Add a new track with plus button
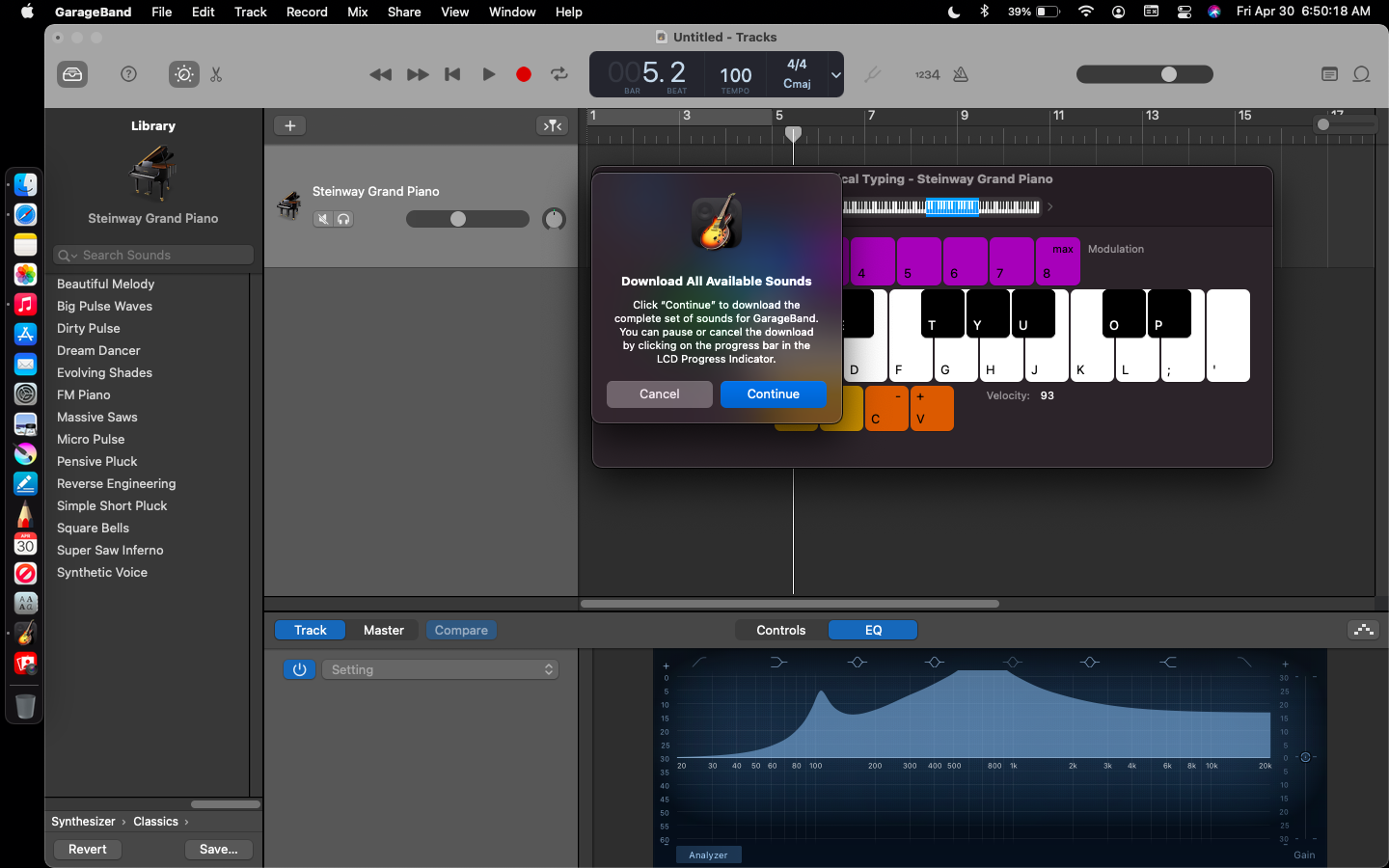The width and height of the screenshot is (1389, 868). pos(290,125)
